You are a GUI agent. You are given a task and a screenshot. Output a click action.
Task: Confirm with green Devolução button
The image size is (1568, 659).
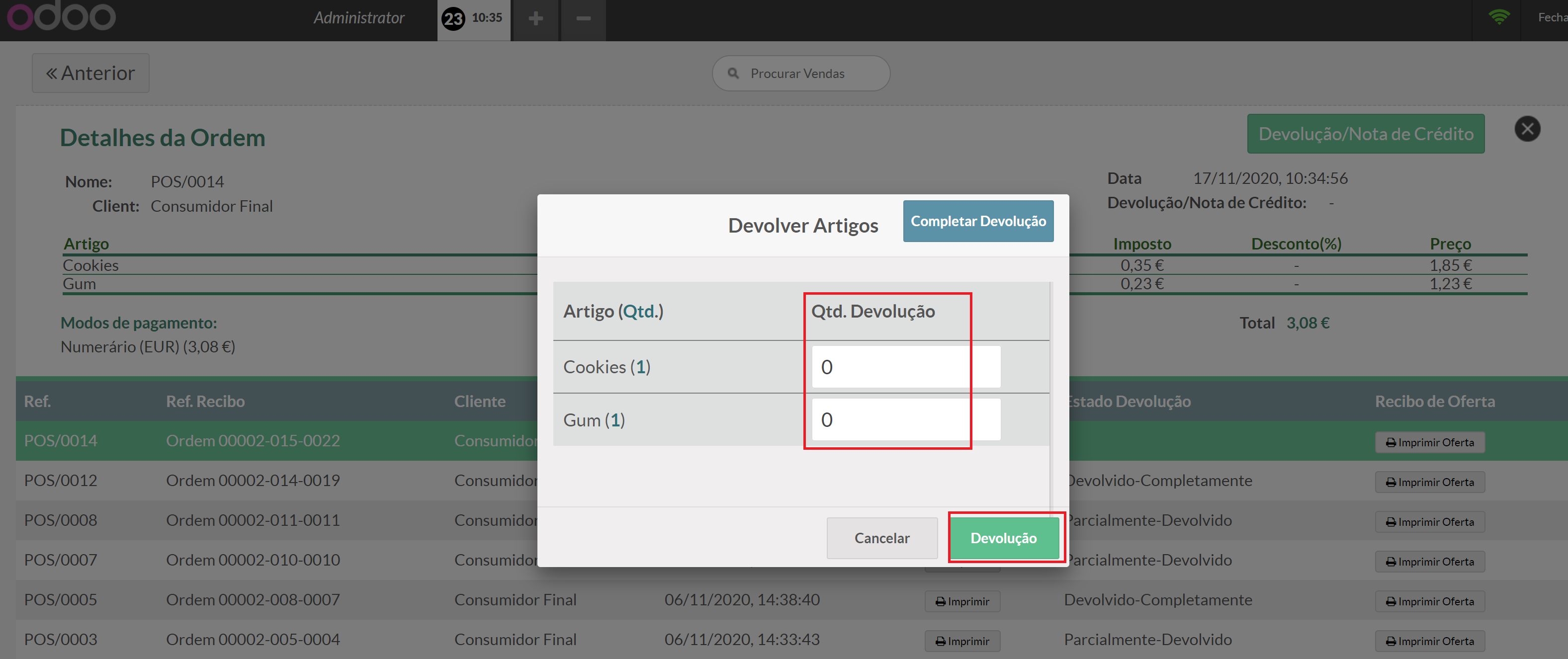[1003, 538]
